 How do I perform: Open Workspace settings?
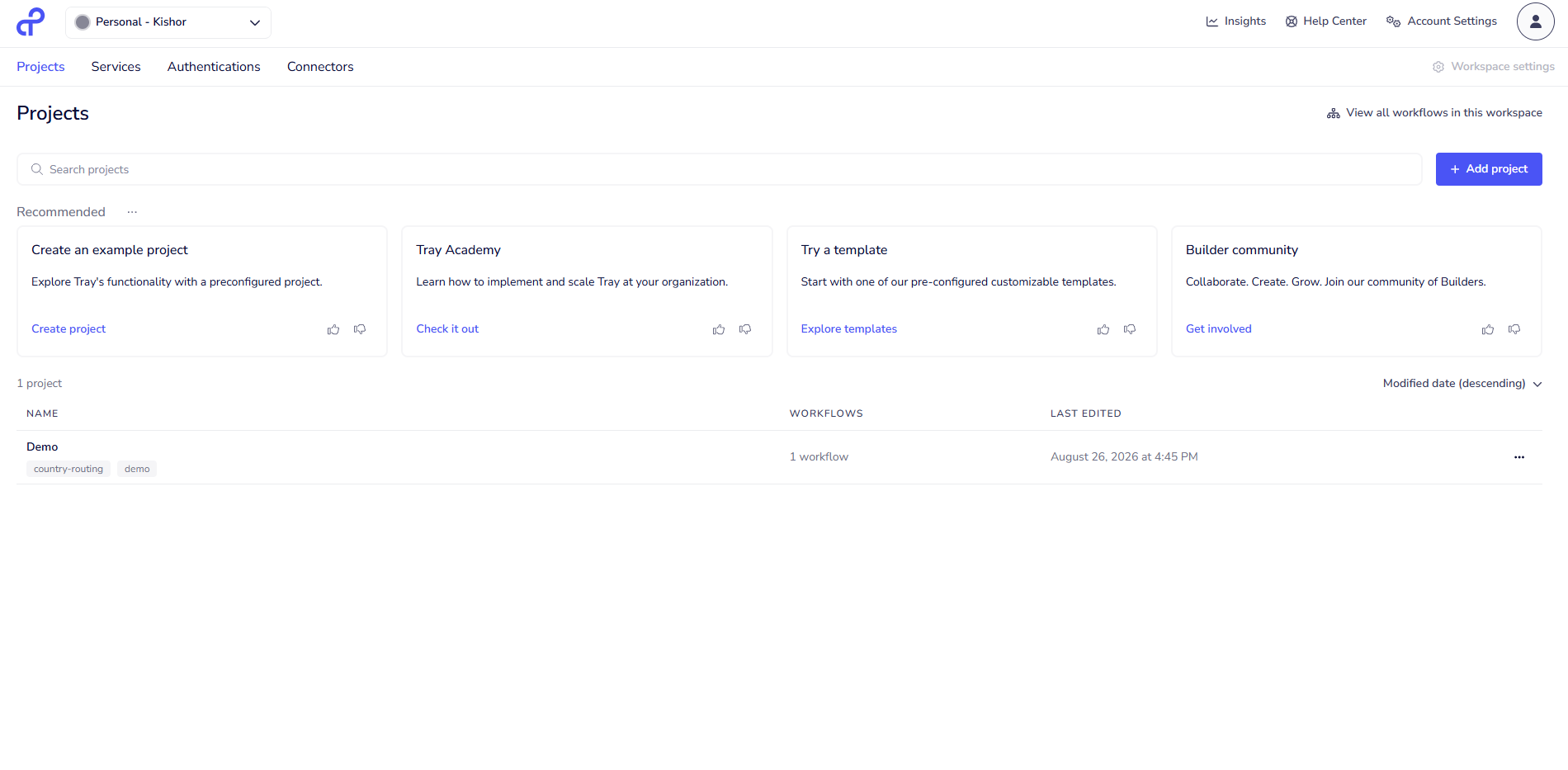pos(1493,67)
